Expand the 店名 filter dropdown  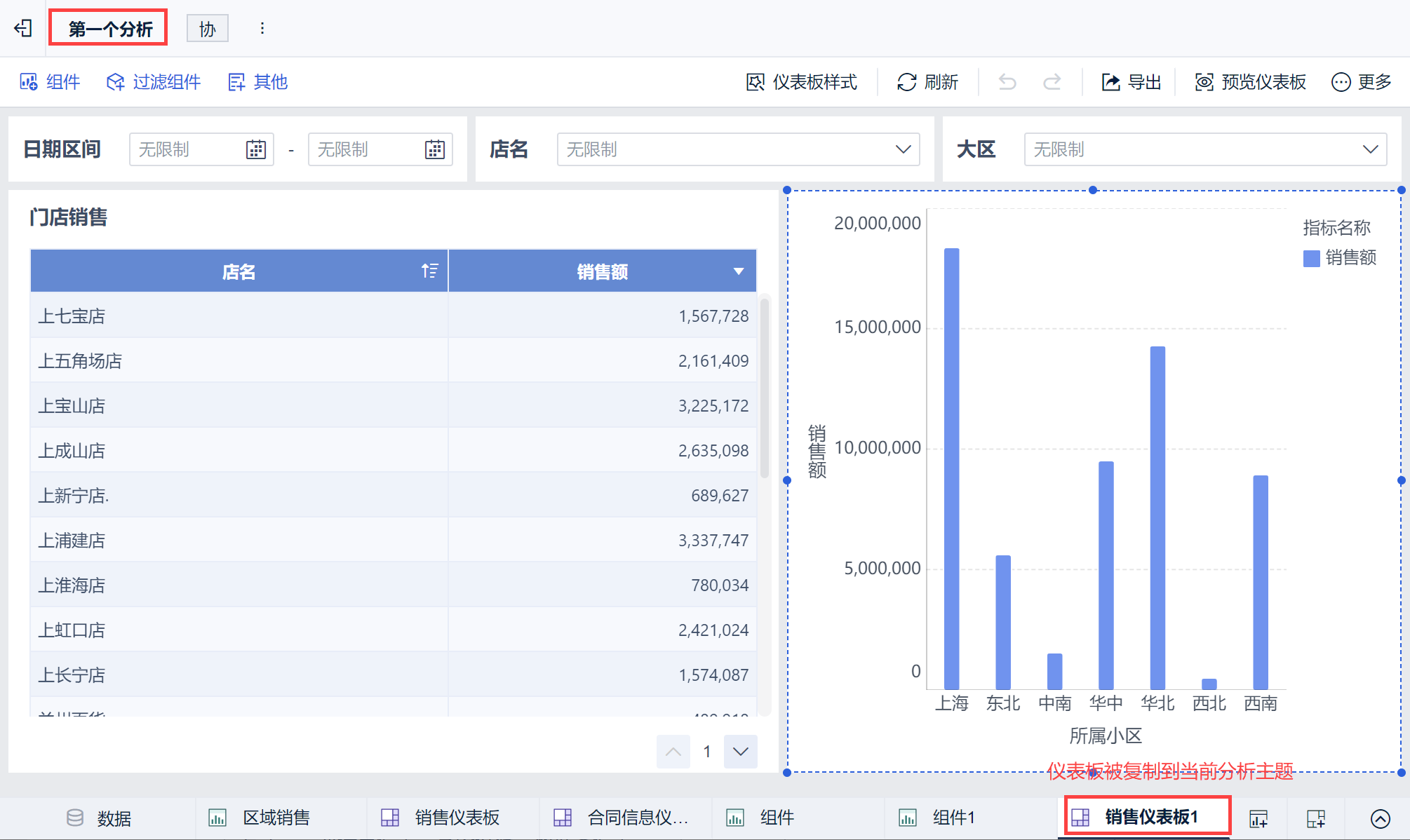tap(903, 149)
